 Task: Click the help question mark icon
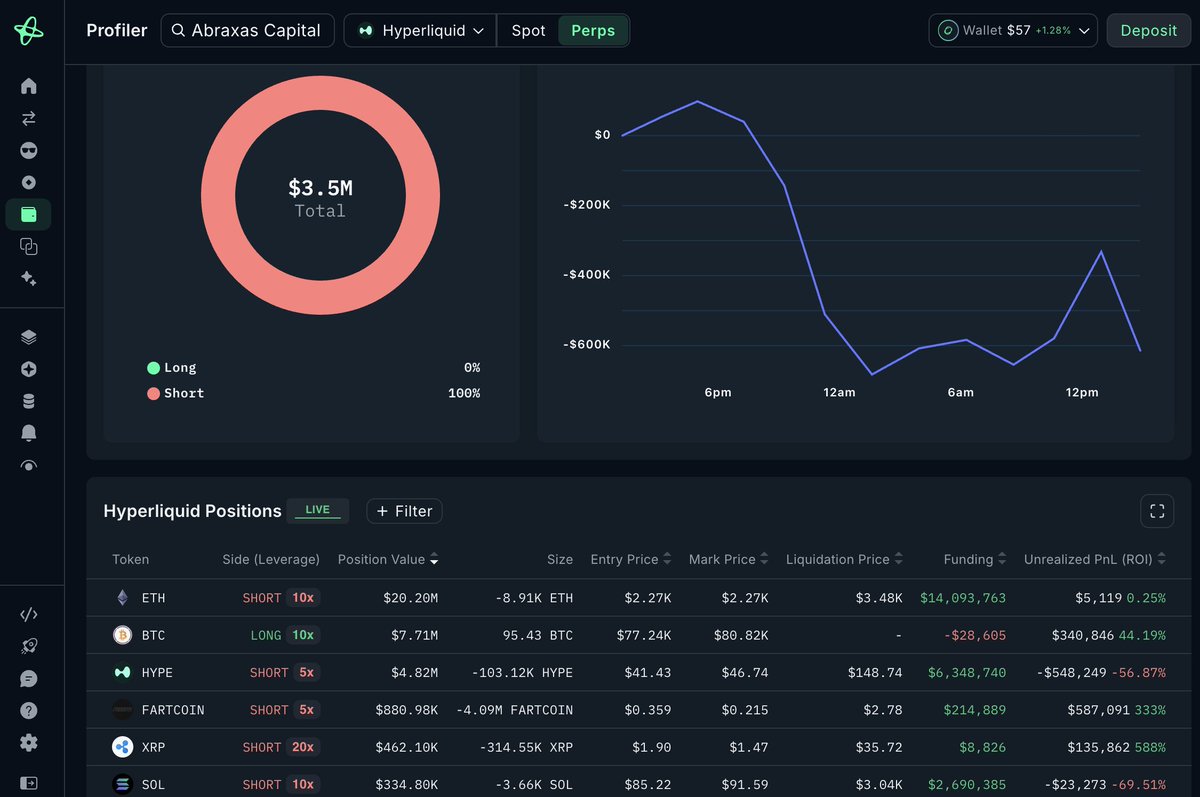pos(28,710)
